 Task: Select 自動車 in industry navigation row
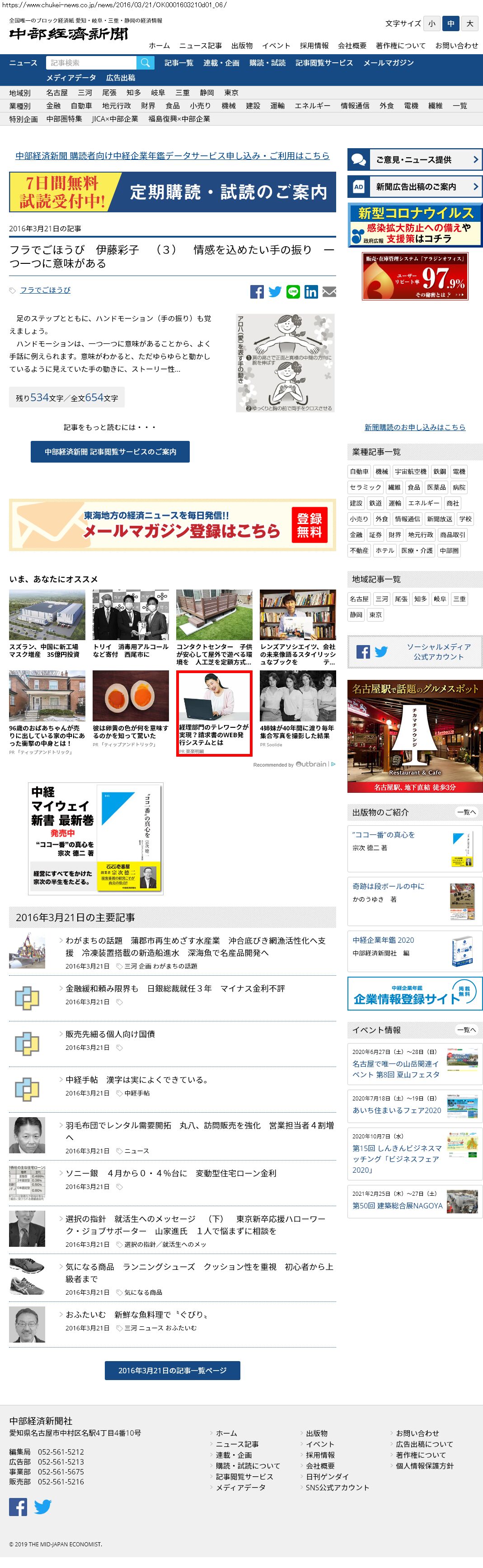point(81,106)
